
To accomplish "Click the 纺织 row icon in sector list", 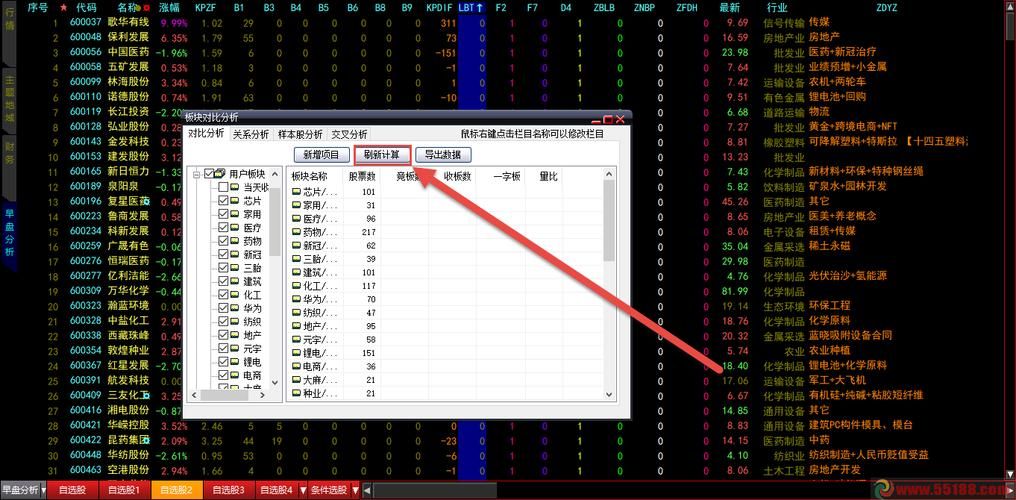I will point(296,312).
